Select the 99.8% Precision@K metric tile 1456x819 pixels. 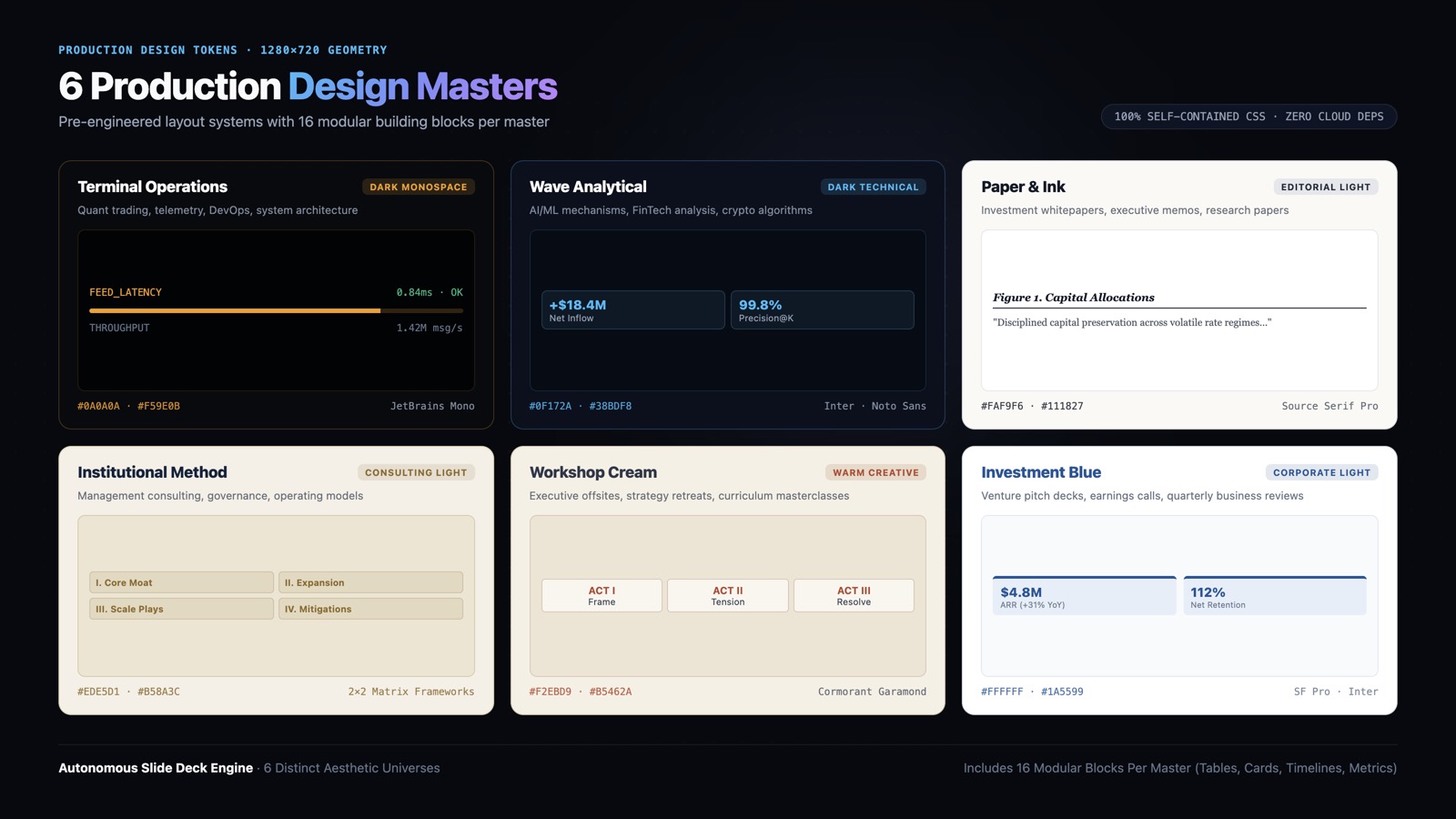[x=823, y=310]
